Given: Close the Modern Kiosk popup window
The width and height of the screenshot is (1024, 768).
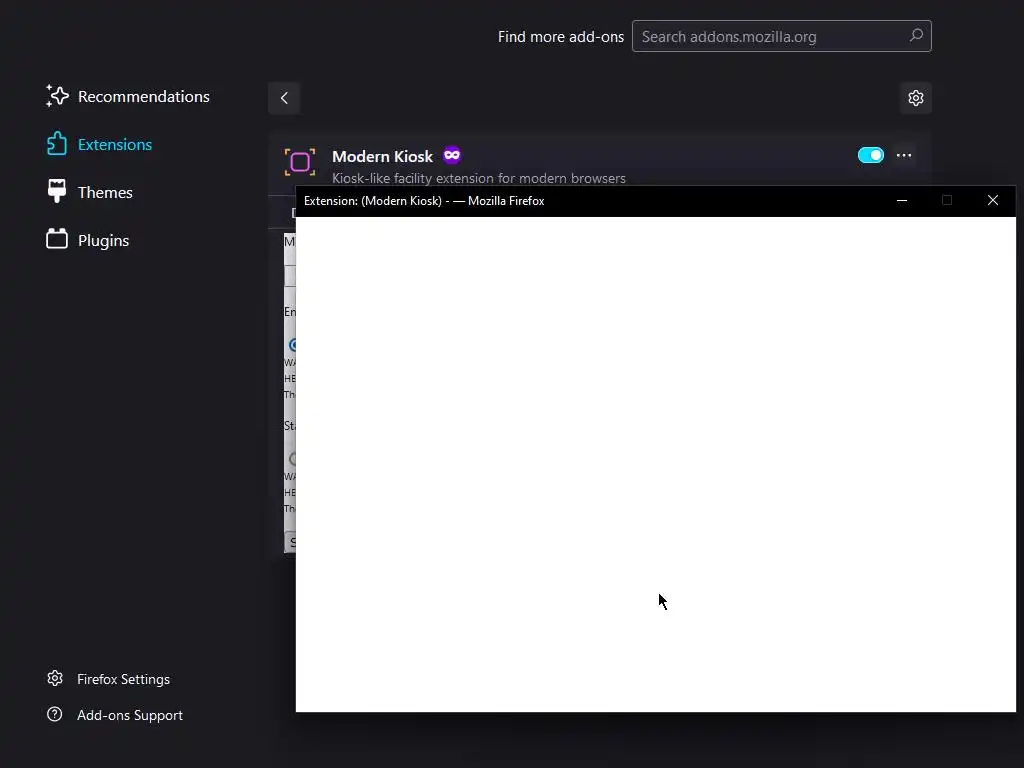Looking at the screenshot, I should tap(993, 200).
